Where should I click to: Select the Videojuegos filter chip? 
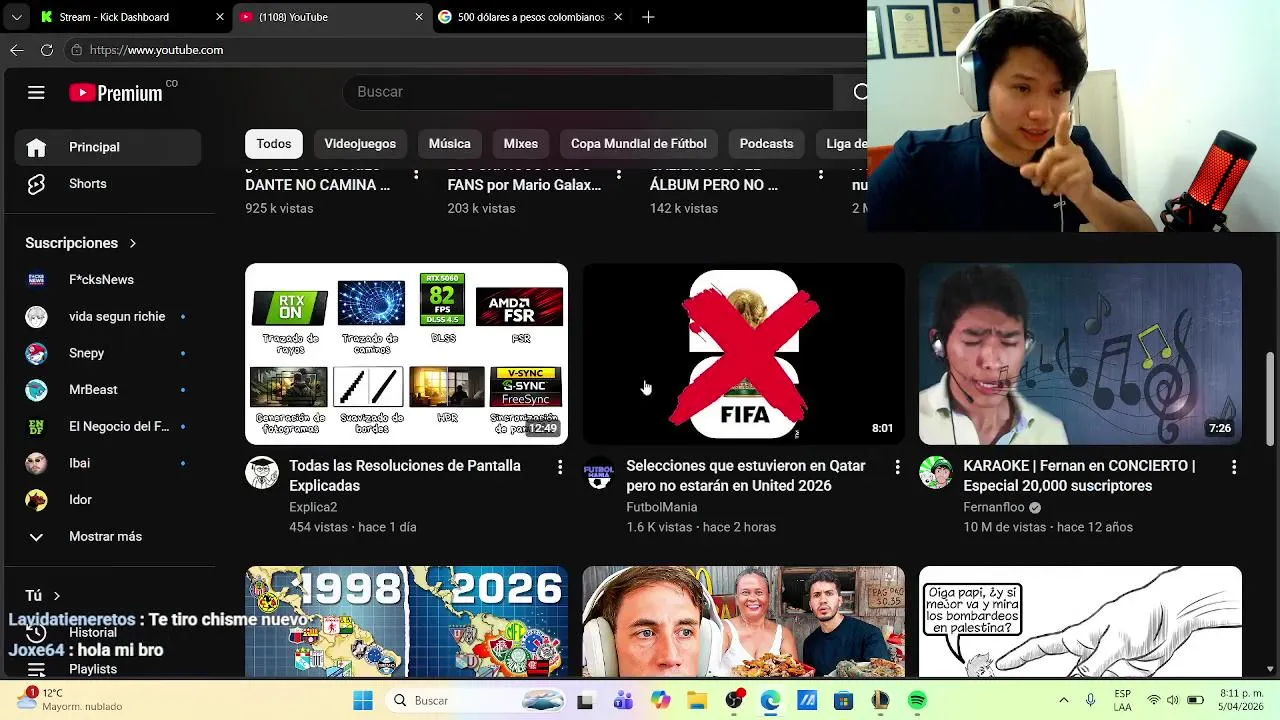(360, 144)
